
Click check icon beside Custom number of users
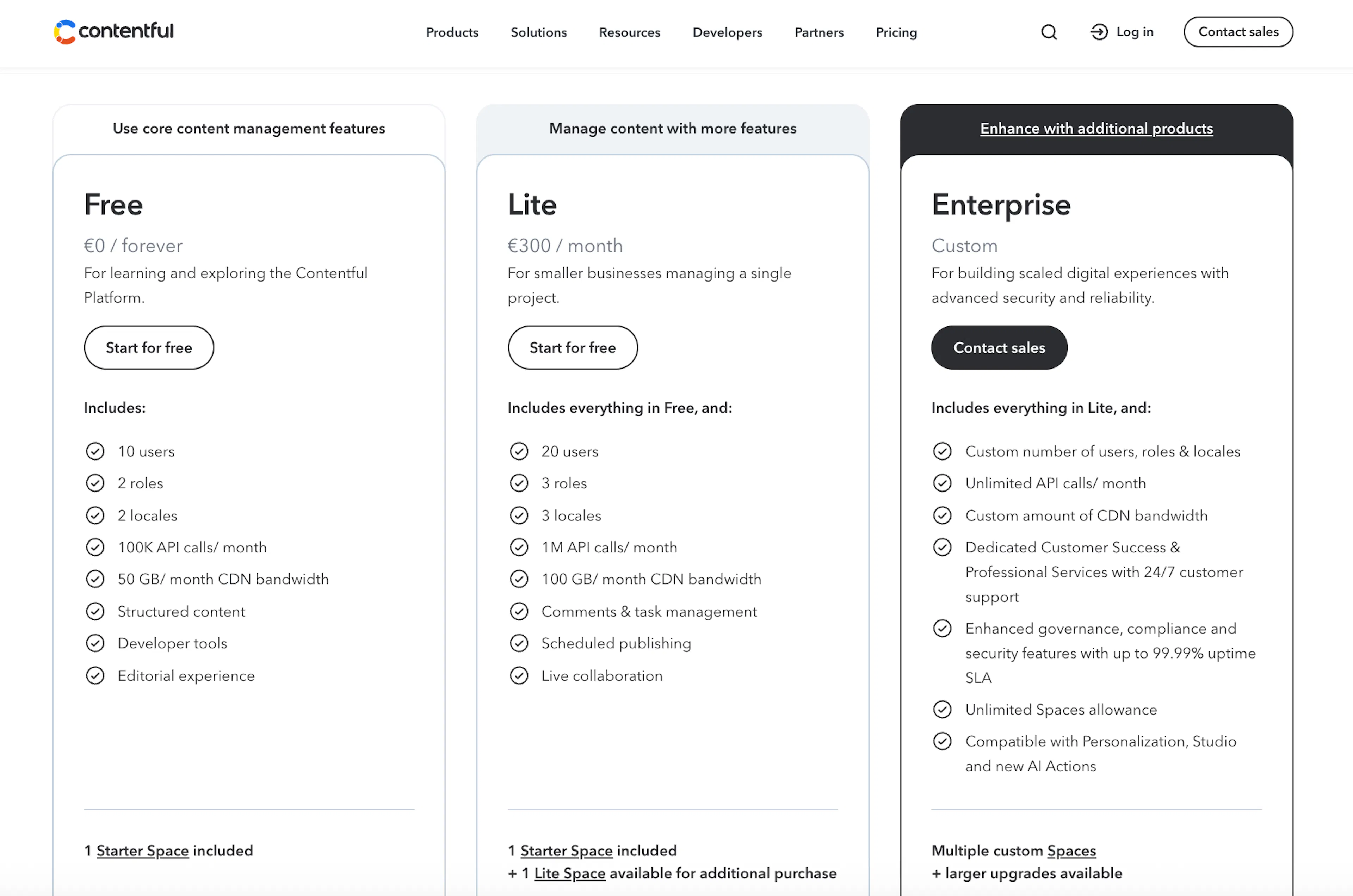point(942,451)
